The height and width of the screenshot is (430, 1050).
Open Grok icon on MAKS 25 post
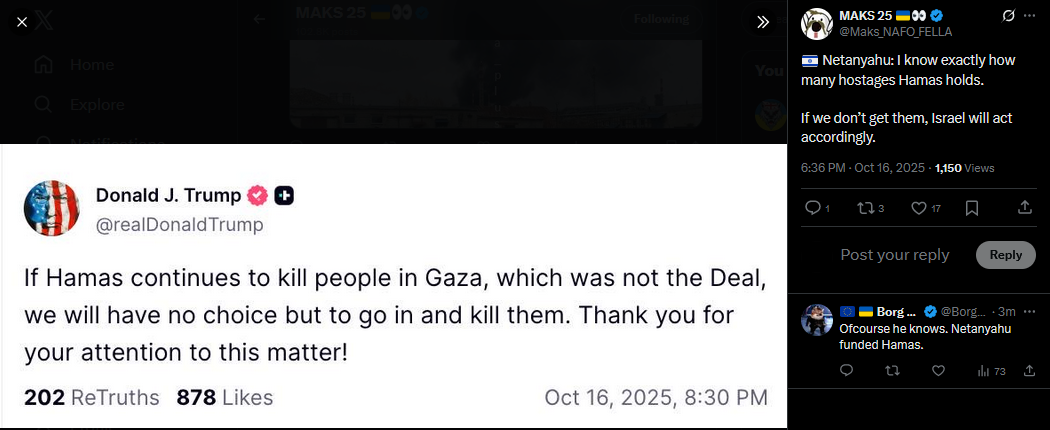coord(1008,17)
